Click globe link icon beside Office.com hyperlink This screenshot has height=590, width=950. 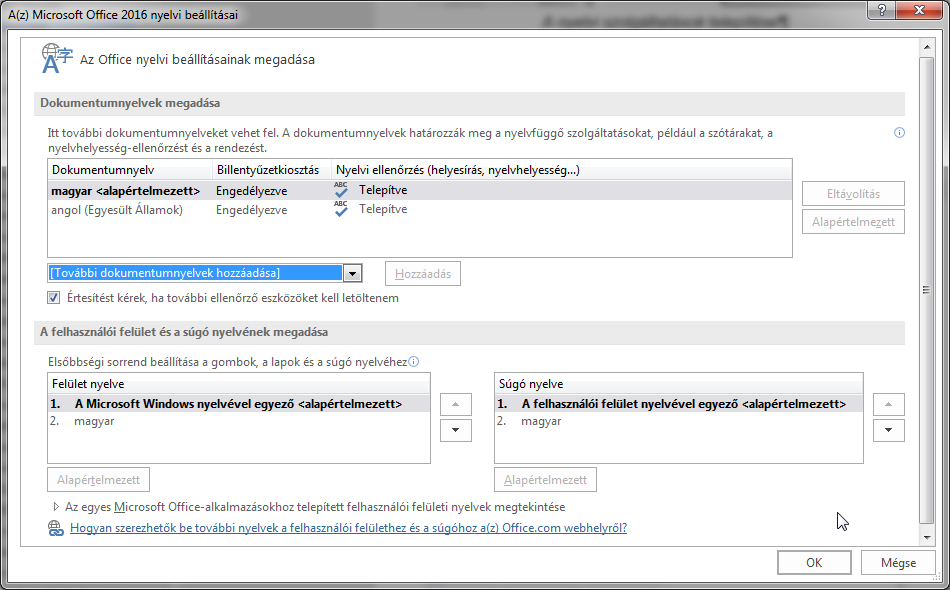point(56,528)
